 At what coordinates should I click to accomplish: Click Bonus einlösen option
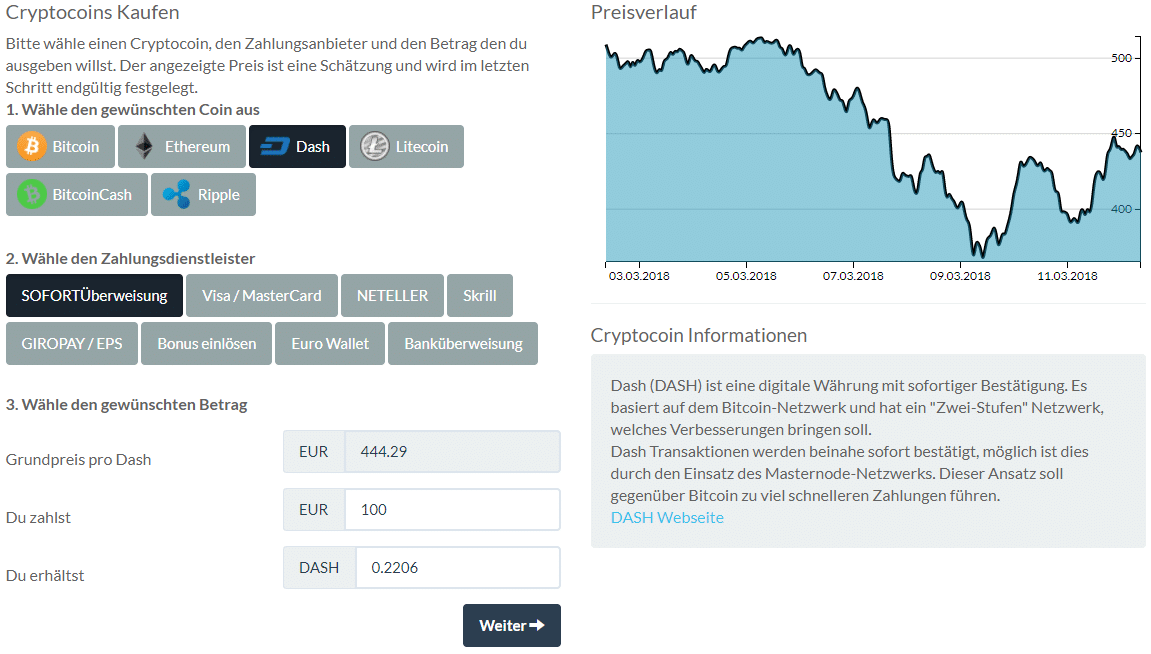207,343
